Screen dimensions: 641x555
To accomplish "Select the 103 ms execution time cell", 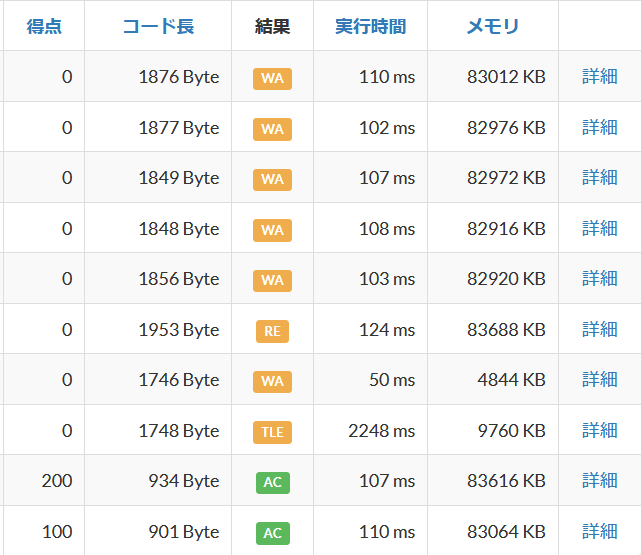I will pyautogui.click(x=370, y=278).
